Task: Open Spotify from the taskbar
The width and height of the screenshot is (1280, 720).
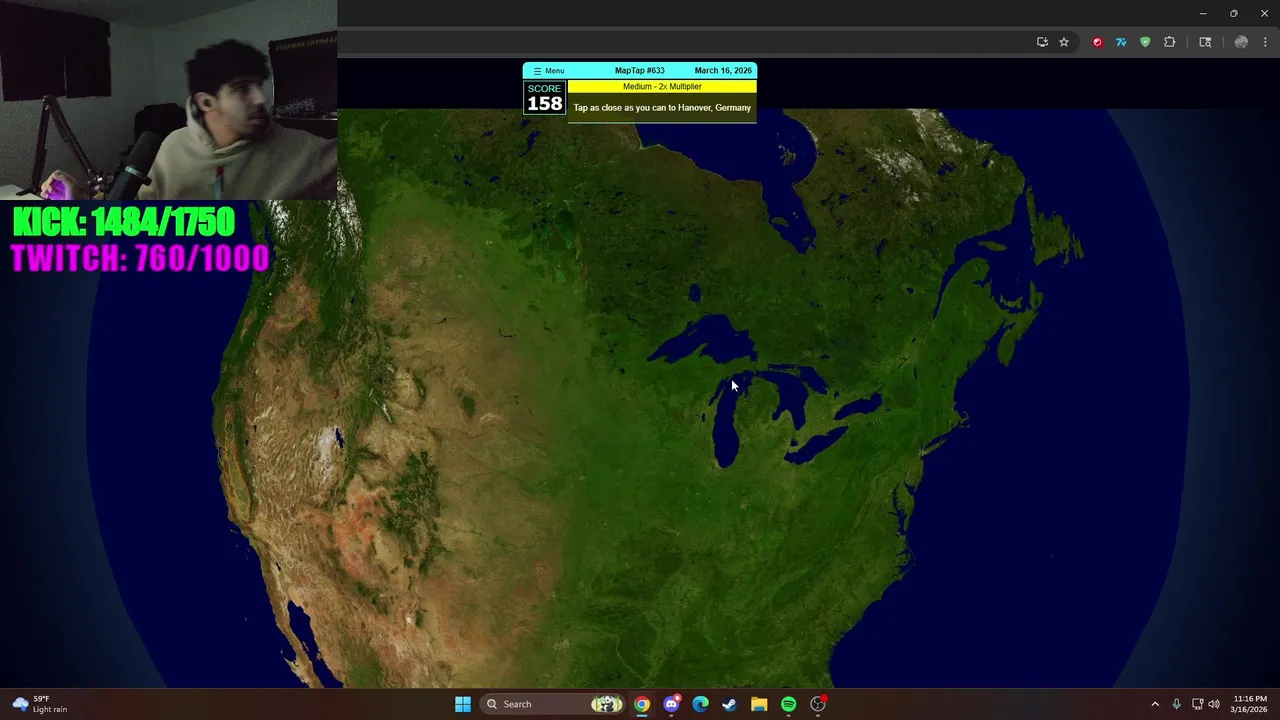Action: point(788,704)
